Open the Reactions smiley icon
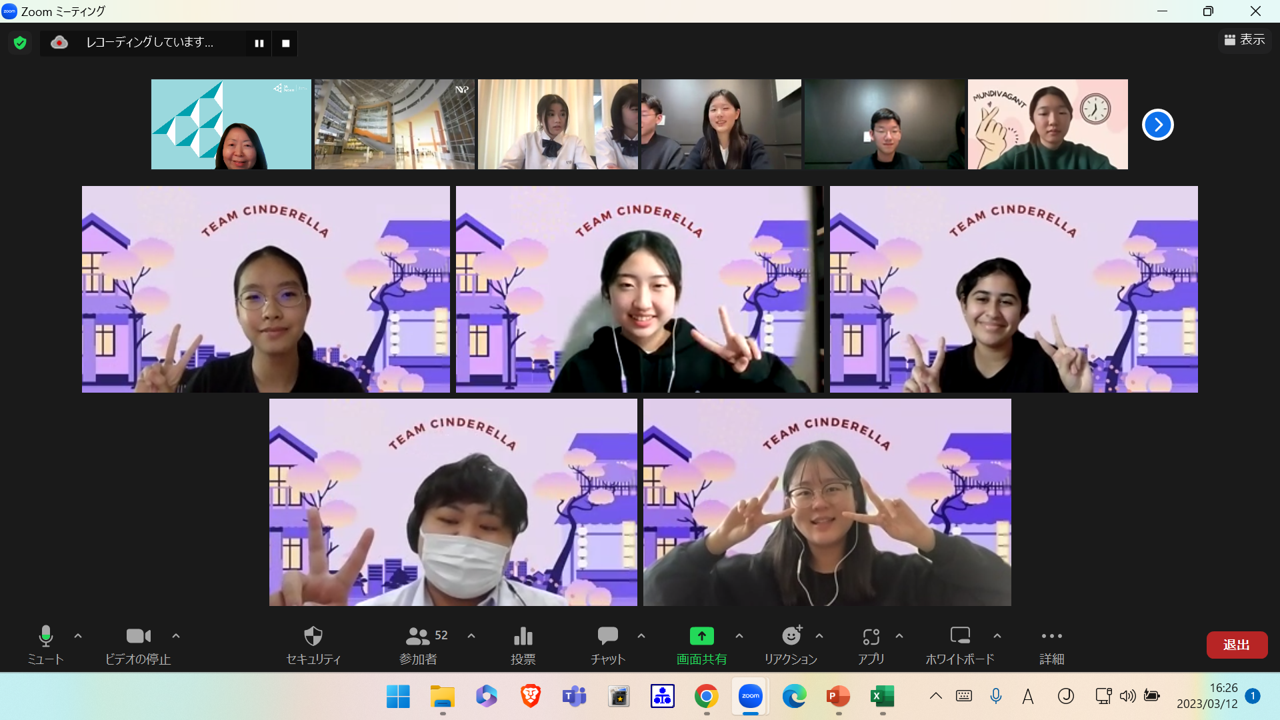The width and height of the screenshot is (1280, 720). point(791,637)
